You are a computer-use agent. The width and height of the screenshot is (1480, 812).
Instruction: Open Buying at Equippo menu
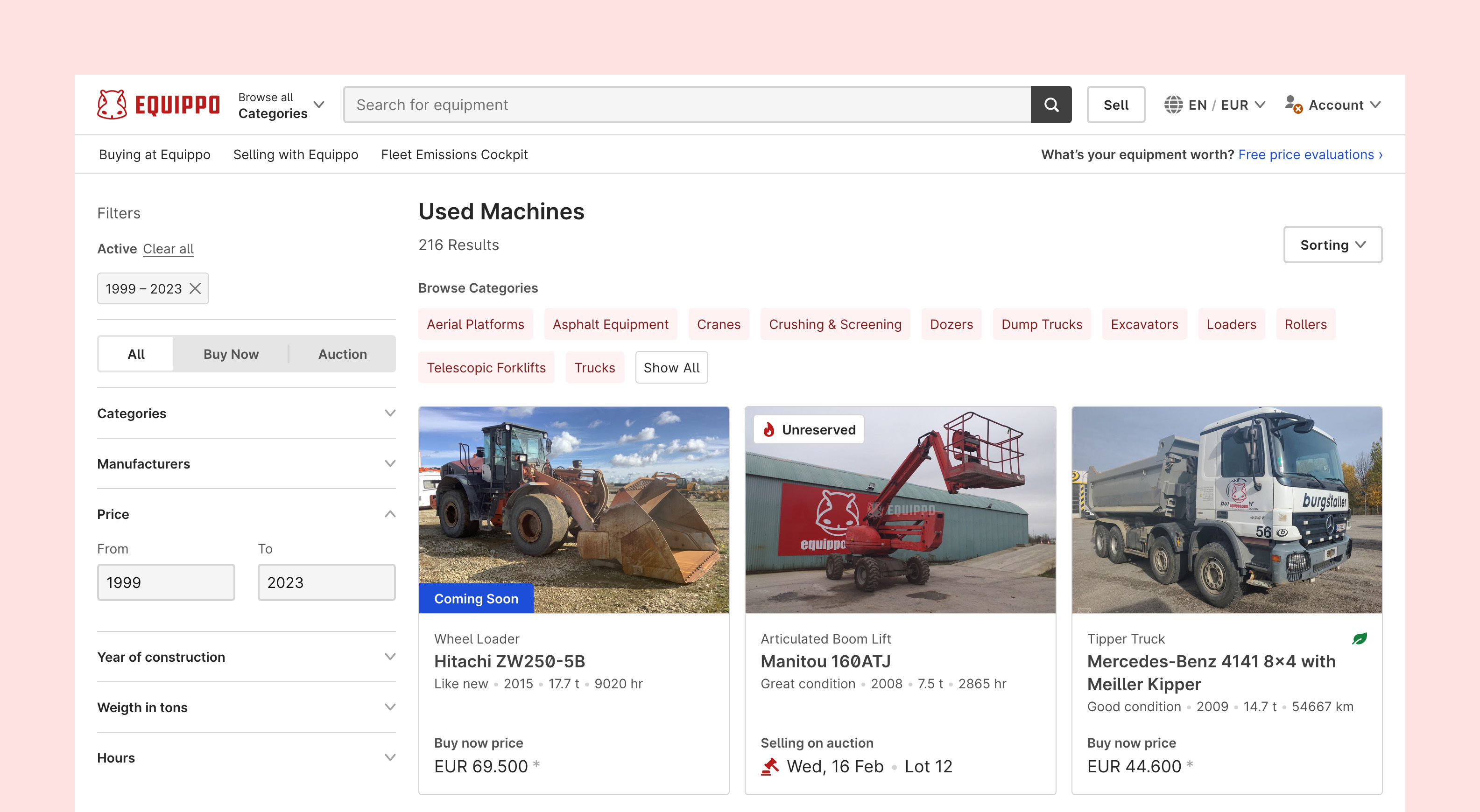(x=155, y=154)
